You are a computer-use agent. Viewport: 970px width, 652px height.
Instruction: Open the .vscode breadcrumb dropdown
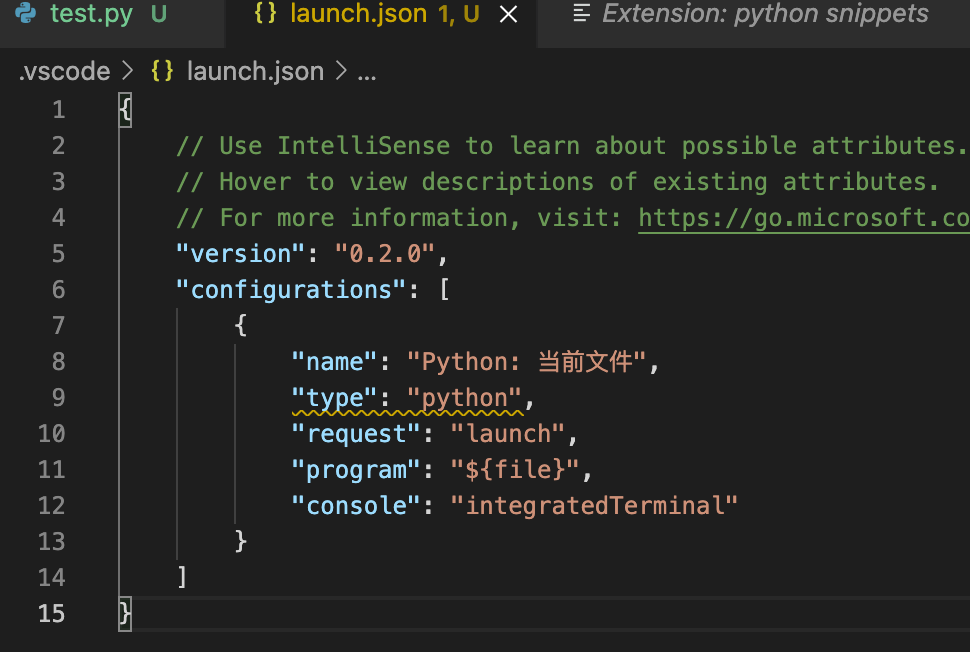click(63, 70)
